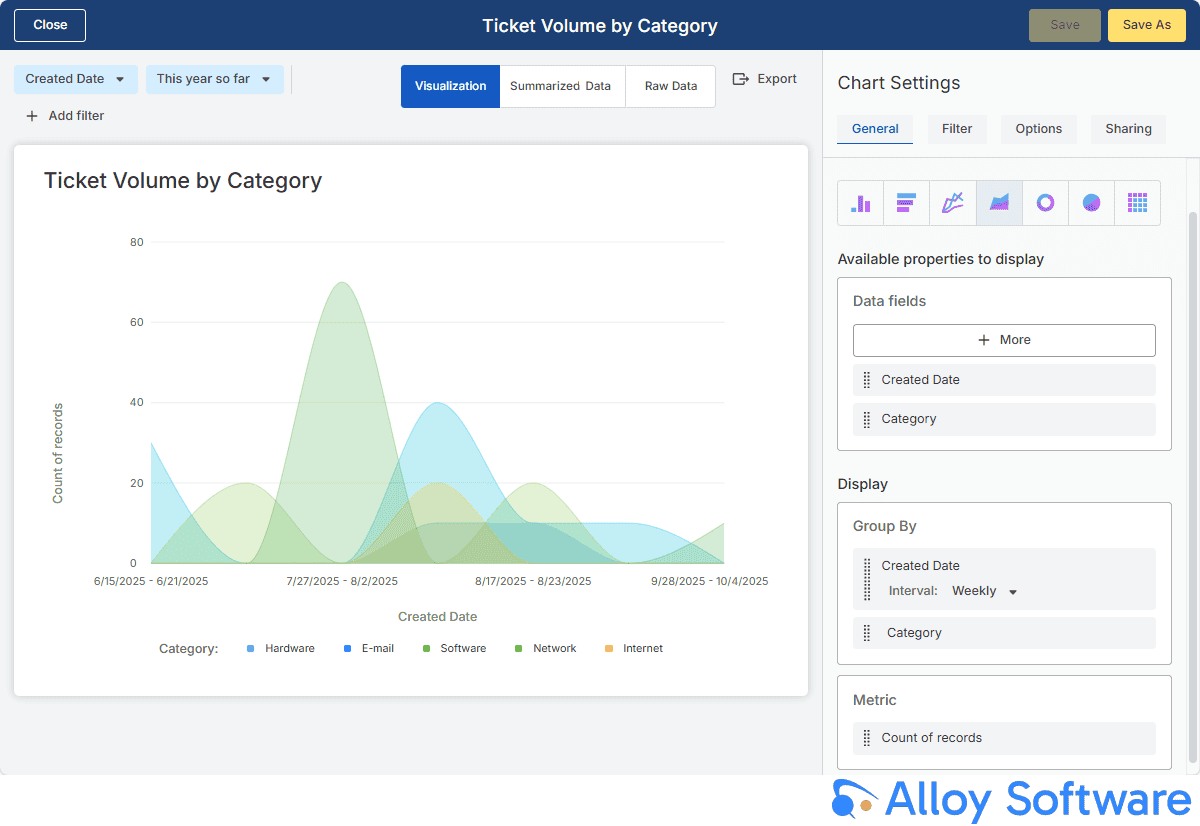Select the horizontal bar chart icon
Image resolution: width=1200 pixels, height=826 pixels.
pos(906,203)
